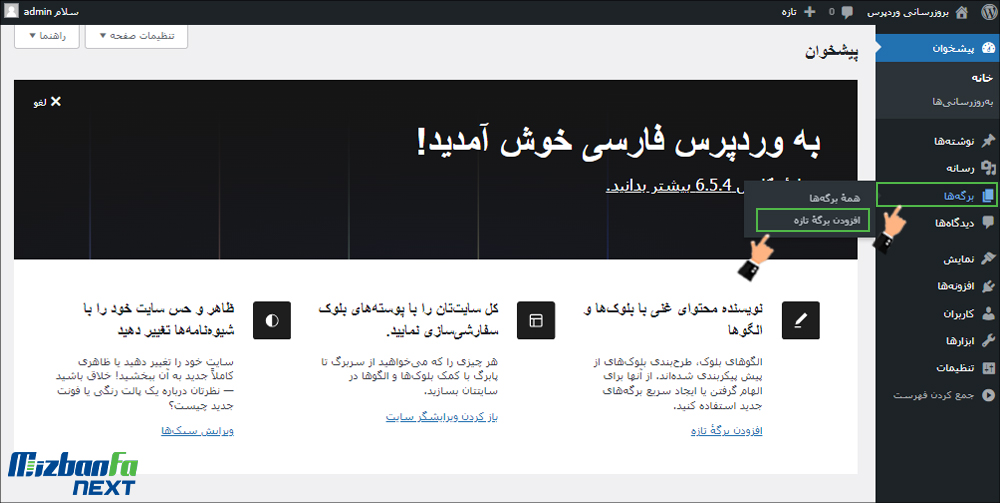This screenshot has width=1000, height=503.
Task: Dismiss the welcome panel with لغو
Action: pos(47,102)
